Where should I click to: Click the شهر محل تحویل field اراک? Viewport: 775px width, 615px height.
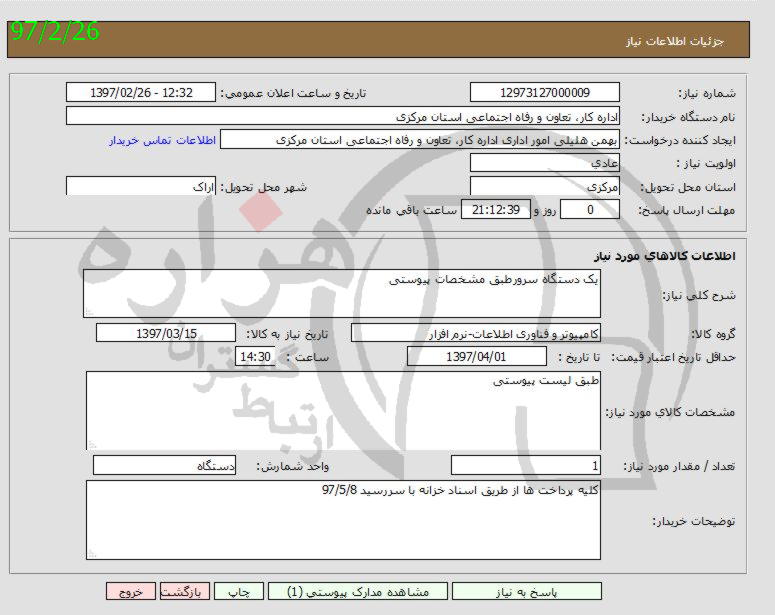[141, 186]
